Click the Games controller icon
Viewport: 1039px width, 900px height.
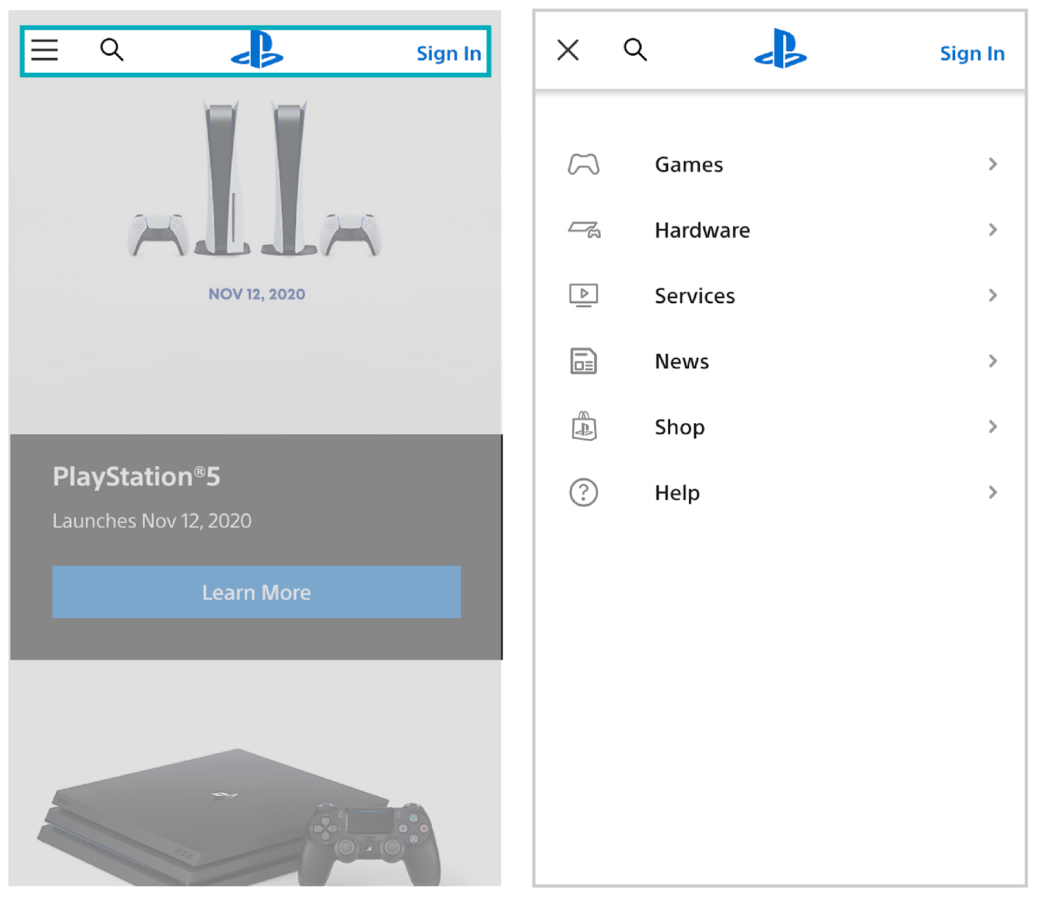click(583, 165)
